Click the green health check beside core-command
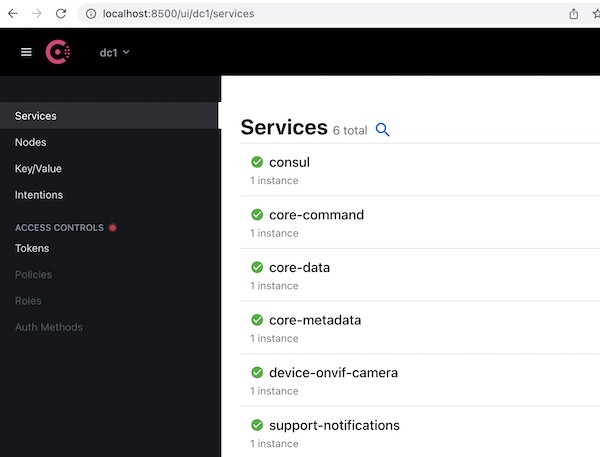 257,215
